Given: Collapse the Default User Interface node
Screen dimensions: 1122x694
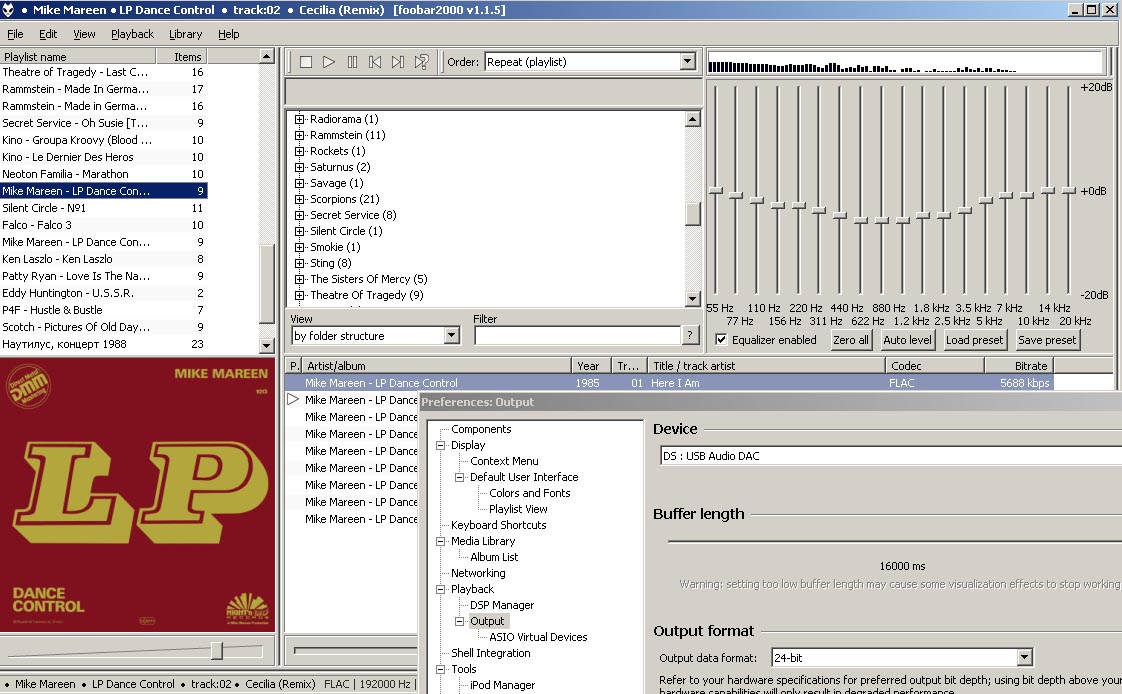Looking at the screenshot, I should point(460,477).
